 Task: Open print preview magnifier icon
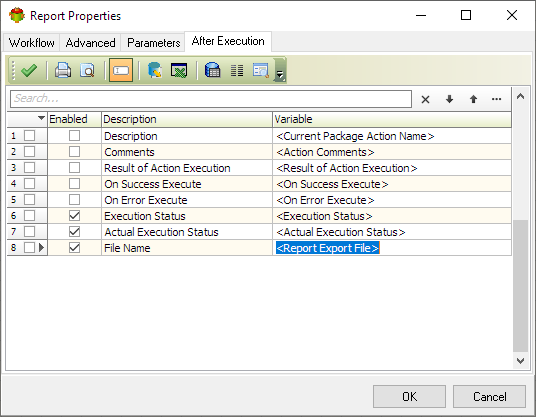(87, 70)
